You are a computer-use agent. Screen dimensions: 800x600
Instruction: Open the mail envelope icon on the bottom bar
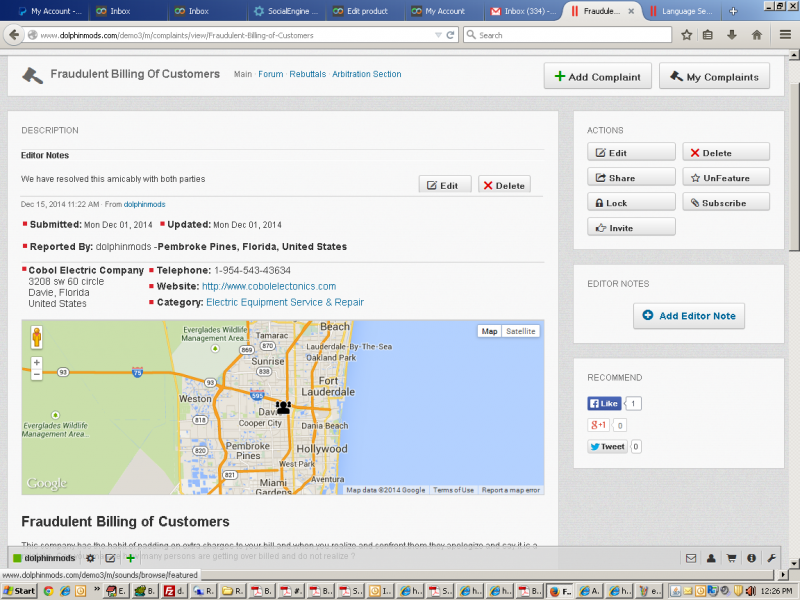691,558
